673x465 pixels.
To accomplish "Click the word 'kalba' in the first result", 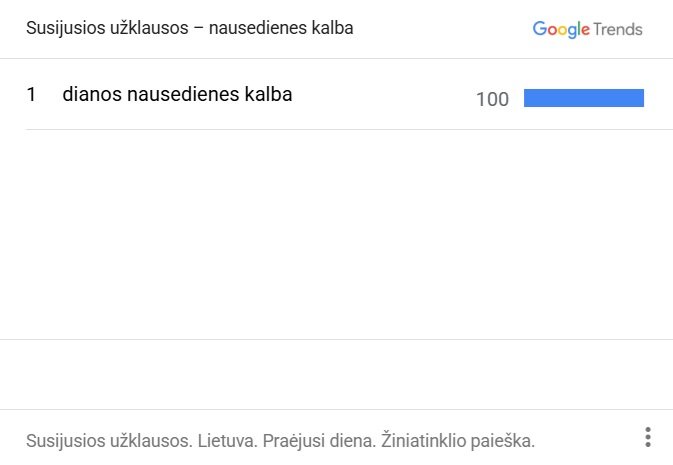I will pyautogui.click(x=268, y=94).
